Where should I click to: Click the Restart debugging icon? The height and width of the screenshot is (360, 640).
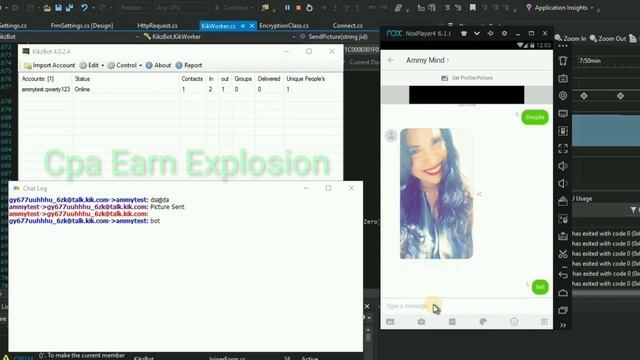pos(309,8)
